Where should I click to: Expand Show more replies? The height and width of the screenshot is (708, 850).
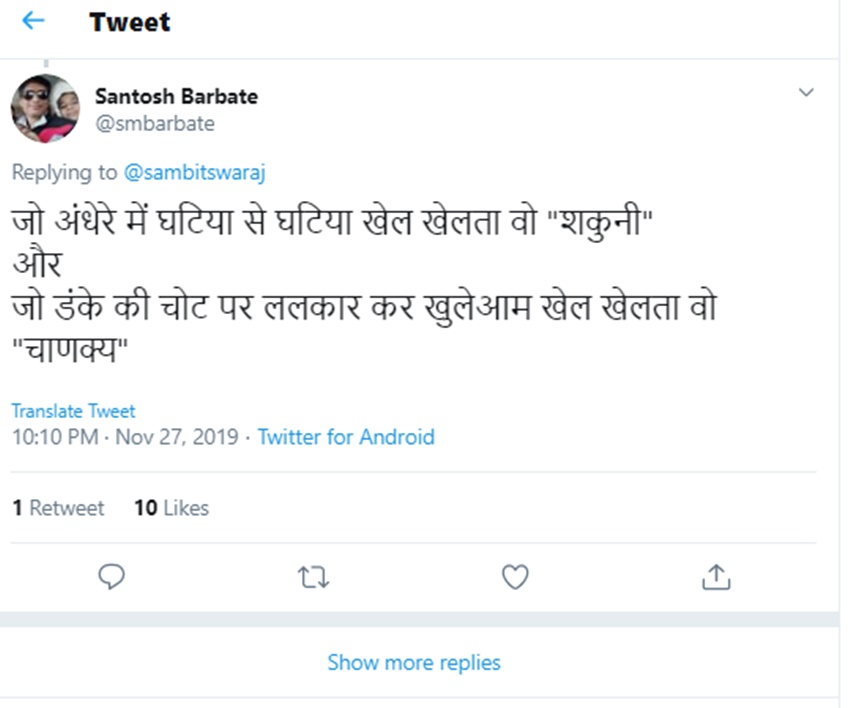point(414,662)
